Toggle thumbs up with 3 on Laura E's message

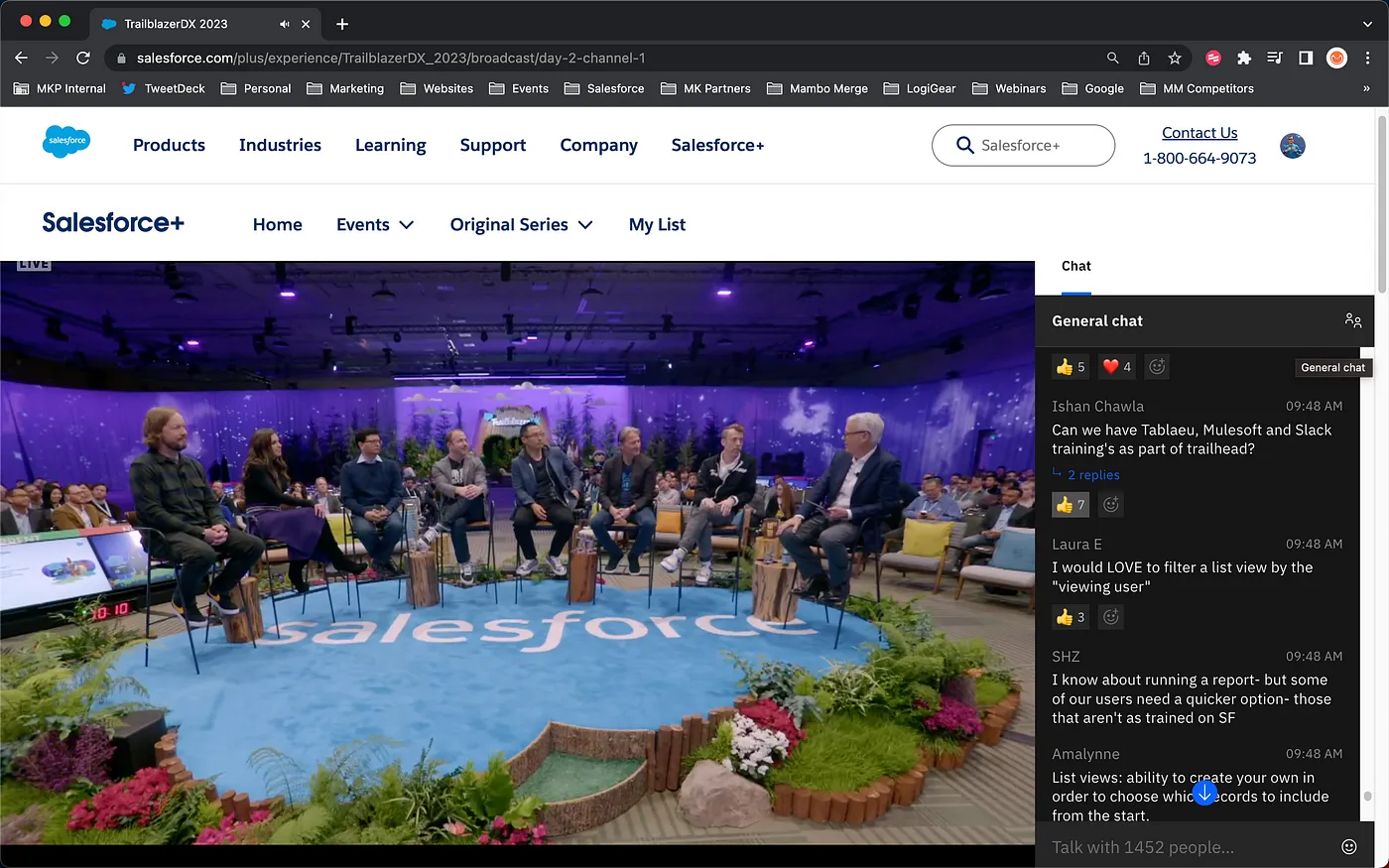coord(1071,617)
